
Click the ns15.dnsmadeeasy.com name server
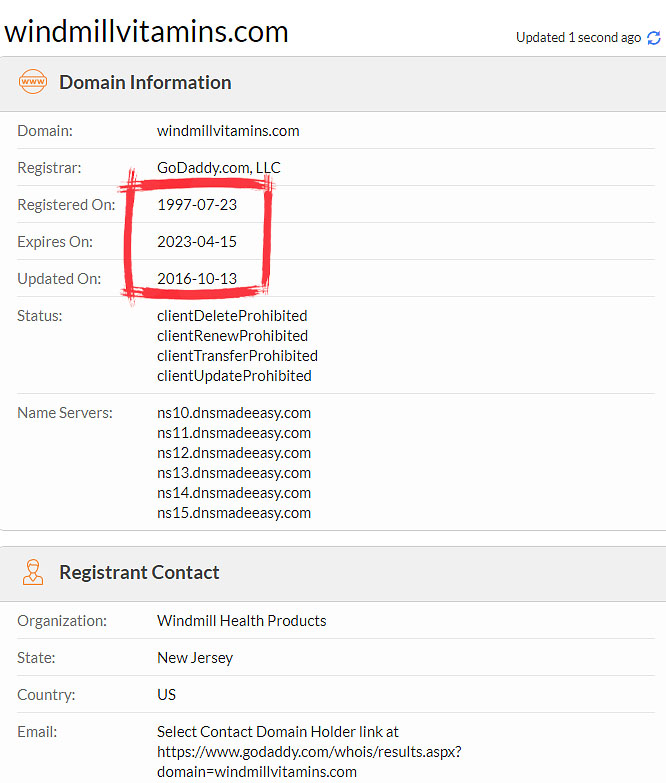coord(234,513)
